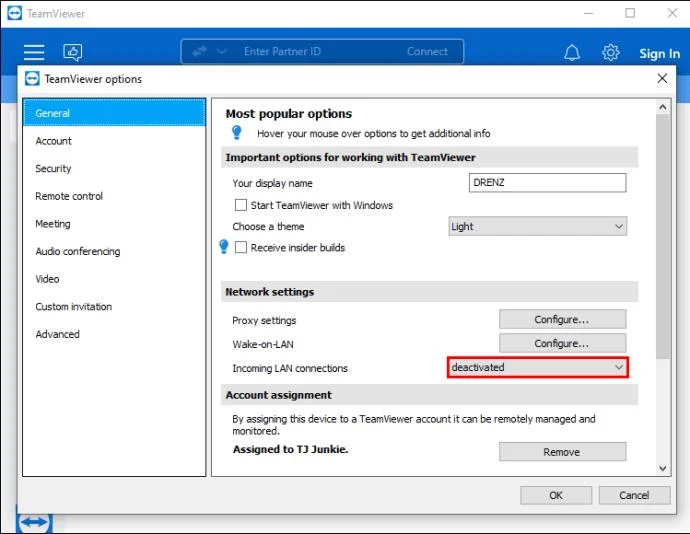Click the feedback thumbs-up icon

[x=73, y=52]
